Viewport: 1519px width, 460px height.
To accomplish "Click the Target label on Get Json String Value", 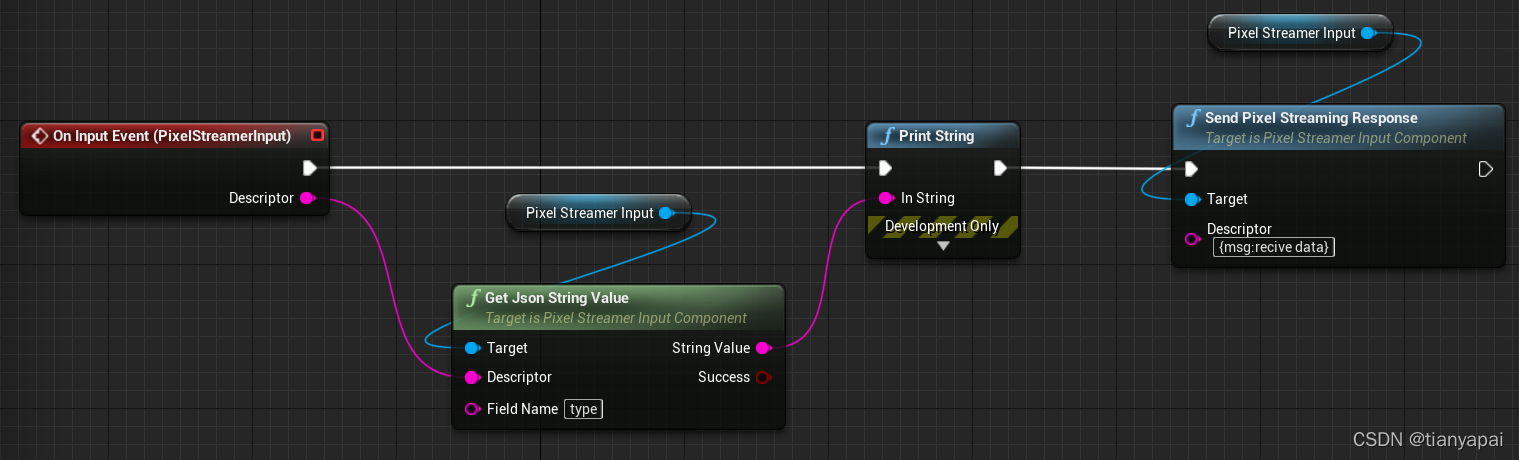I will (507, 348).
